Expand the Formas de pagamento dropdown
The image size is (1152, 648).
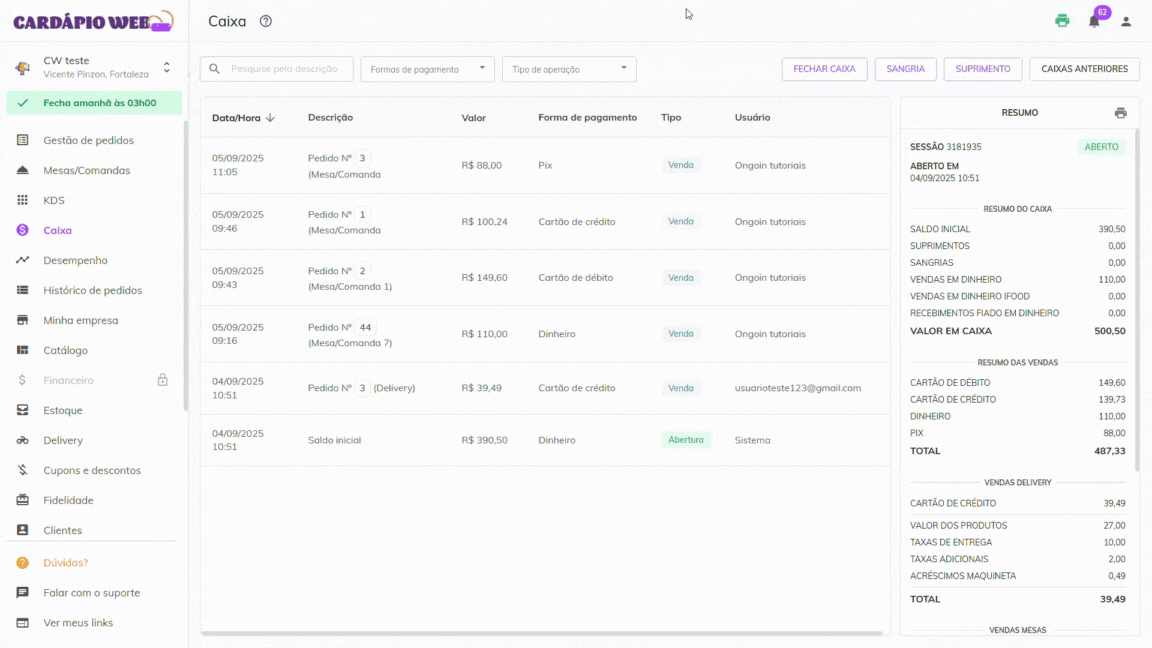click(427, 69)
